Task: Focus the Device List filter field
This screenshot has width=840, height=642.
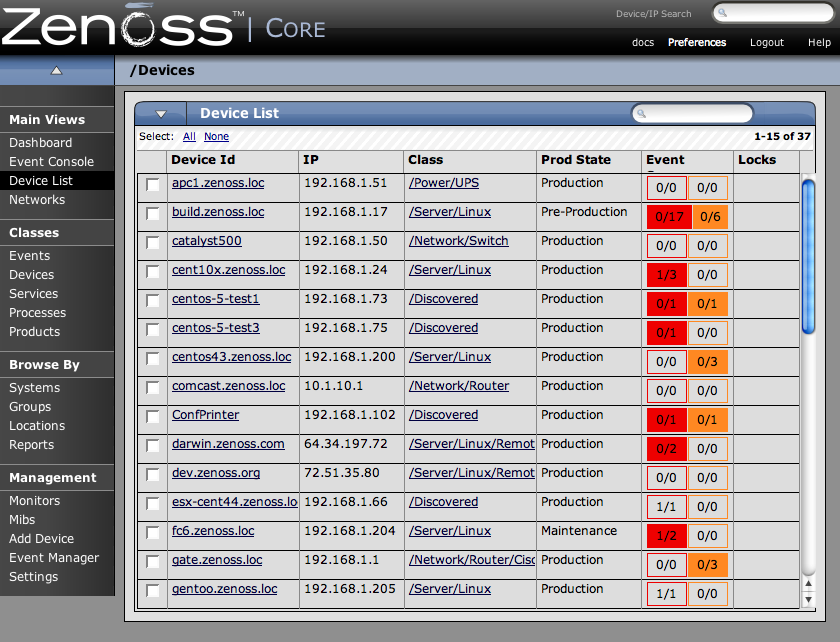Action: 693,114
